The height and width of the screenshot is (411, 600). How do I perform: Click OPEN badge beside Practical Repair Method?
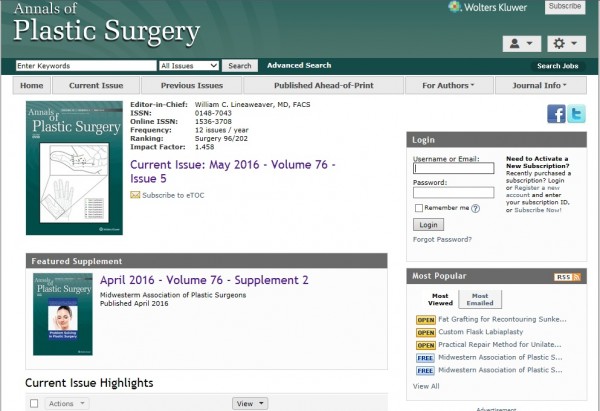pos(426,346)
